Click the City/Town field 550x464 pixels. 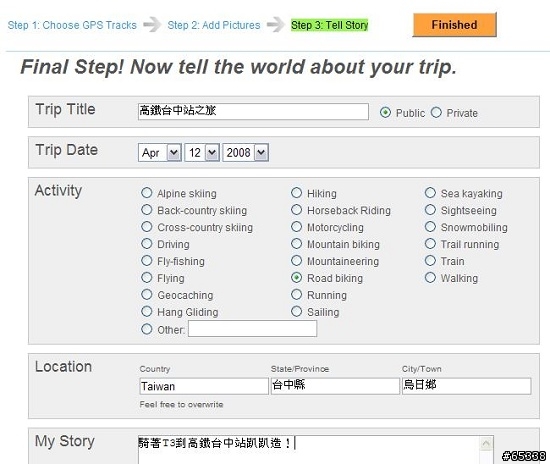pos(467,386)
